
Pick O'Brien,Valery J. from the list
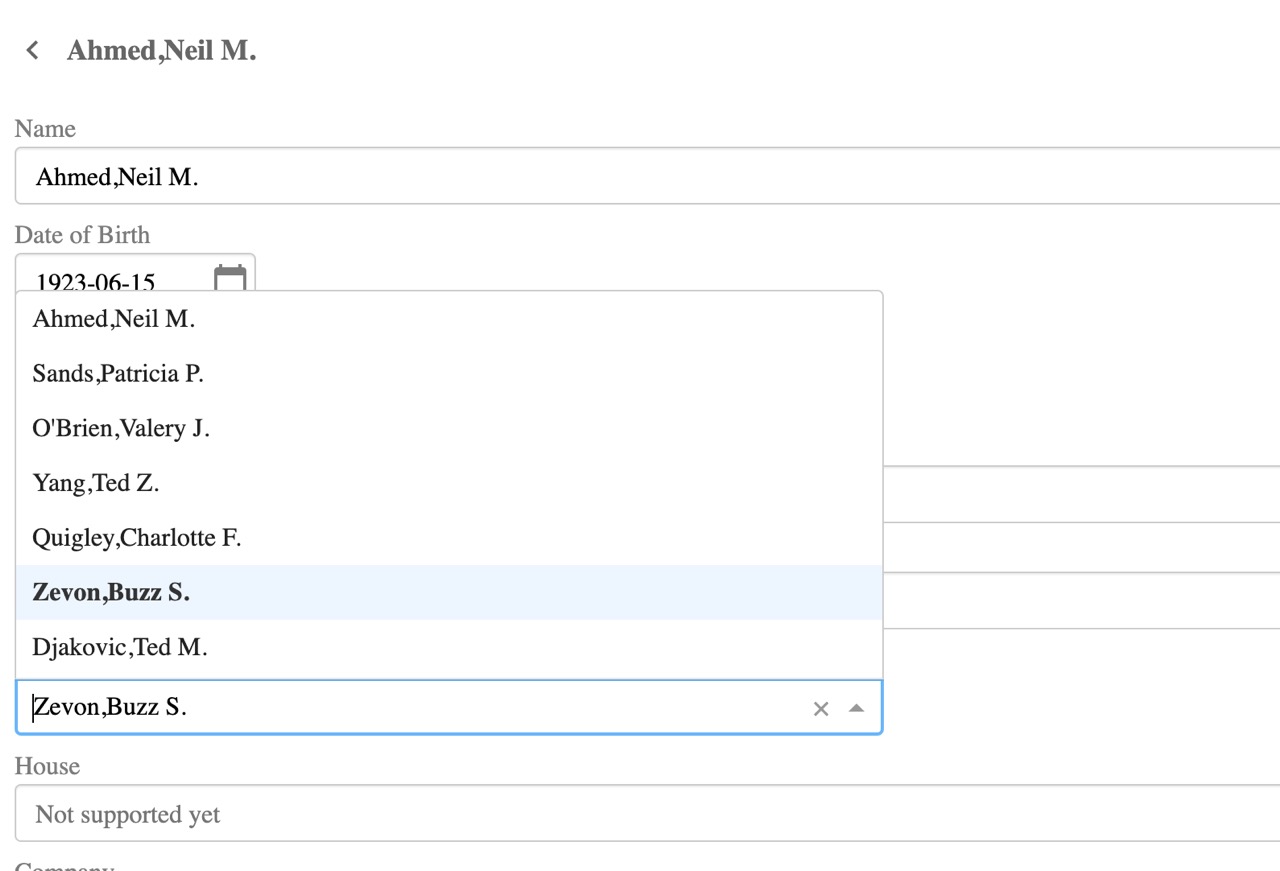121,429
